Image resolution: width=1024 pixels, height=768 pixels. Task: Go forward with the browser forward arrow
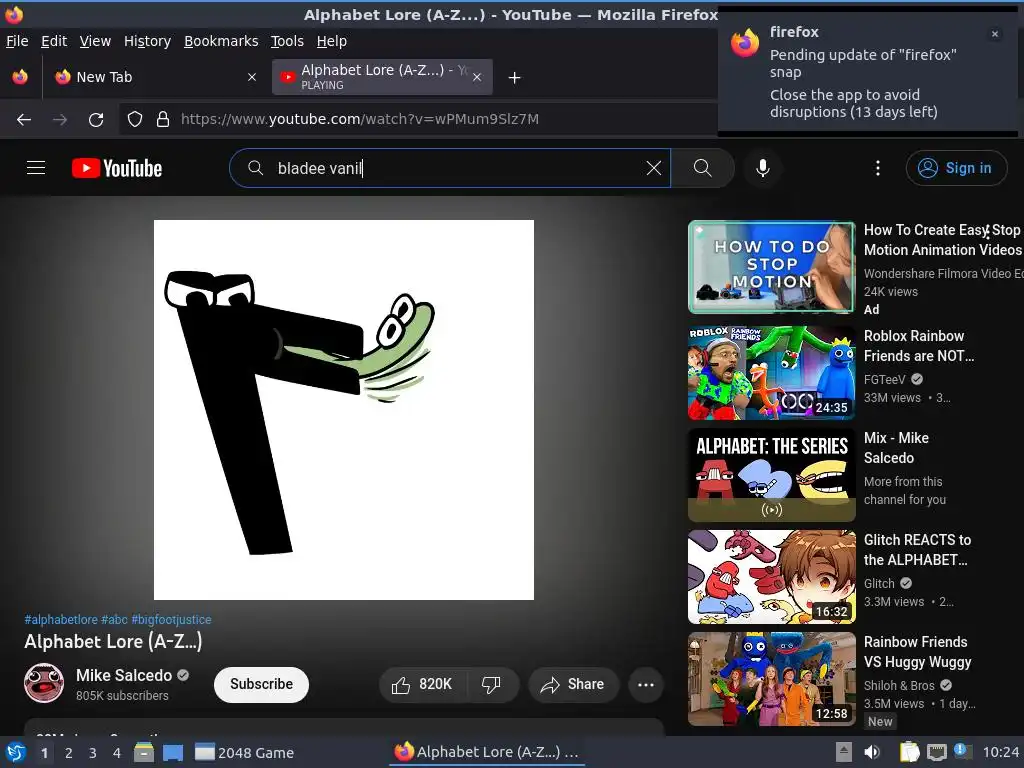(x=59, y=120)
